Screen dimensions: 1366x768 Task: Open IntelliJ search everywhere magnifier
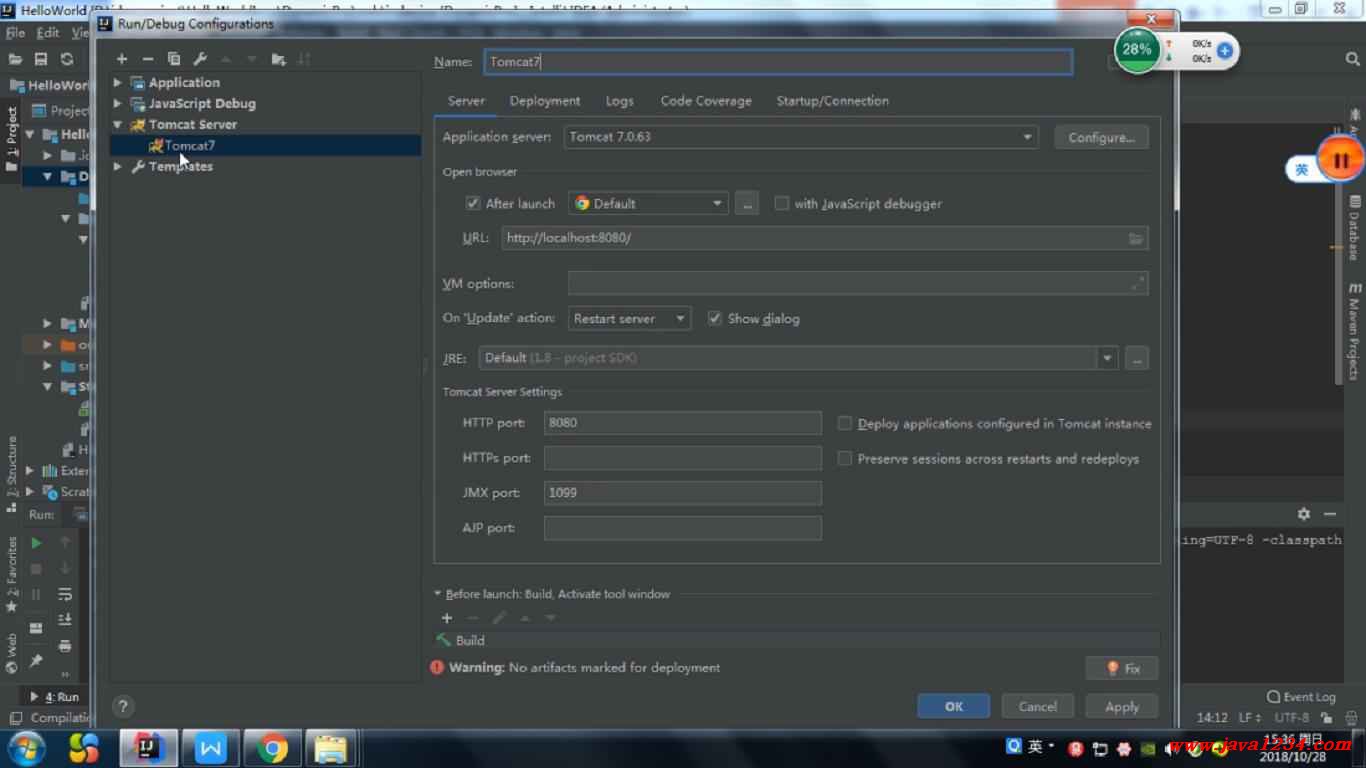pos(1352,59)
